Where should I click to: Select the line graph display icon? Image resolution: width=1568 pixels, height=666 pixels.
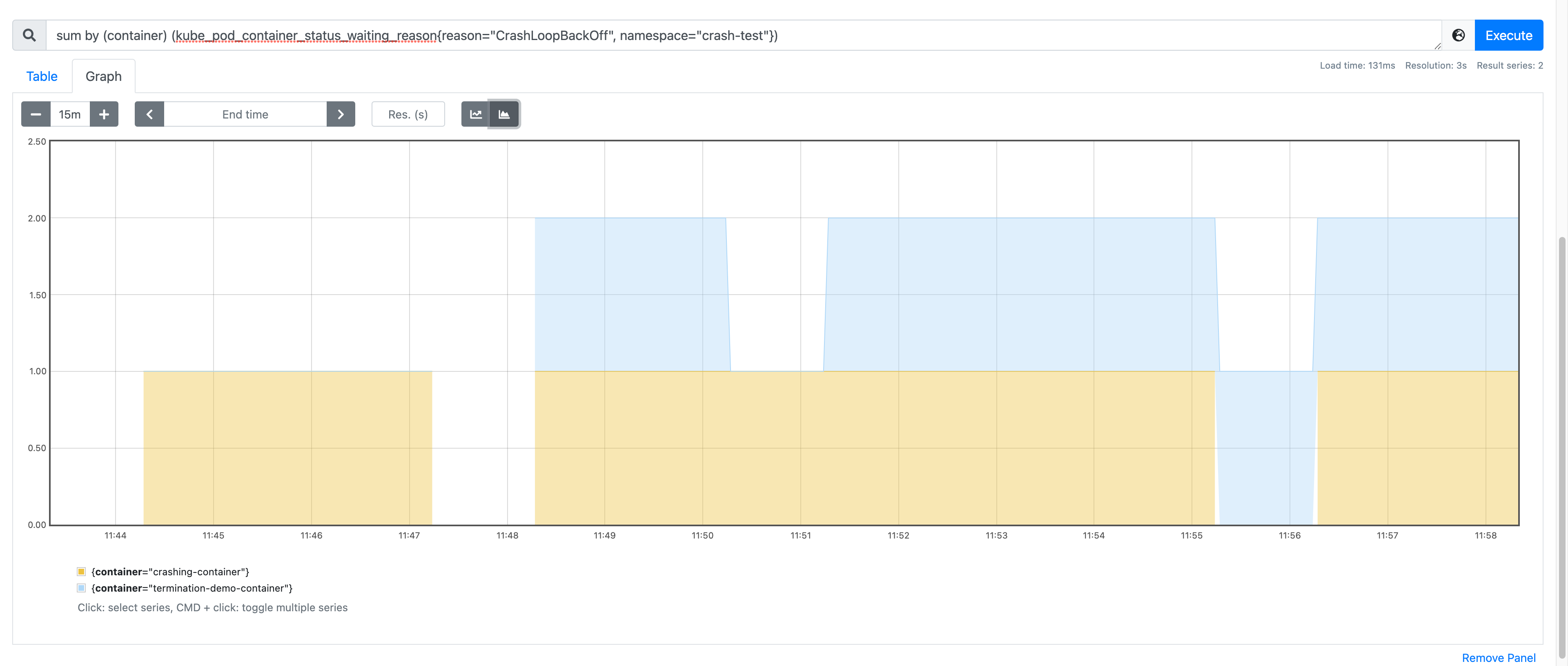point(475,114)
